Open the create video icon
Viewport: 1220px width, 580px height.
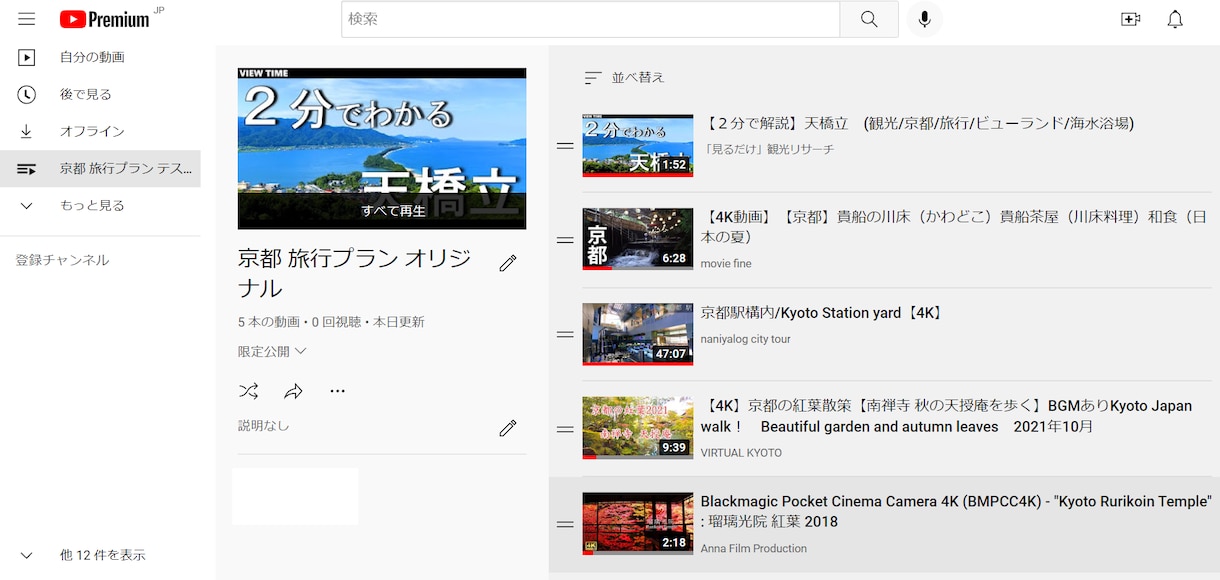click(x=1131, y=19)
